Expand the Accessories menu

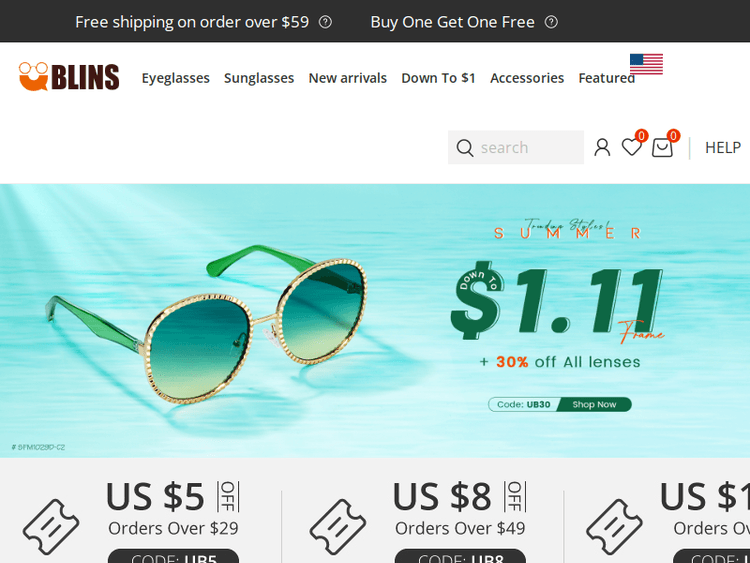527,78
